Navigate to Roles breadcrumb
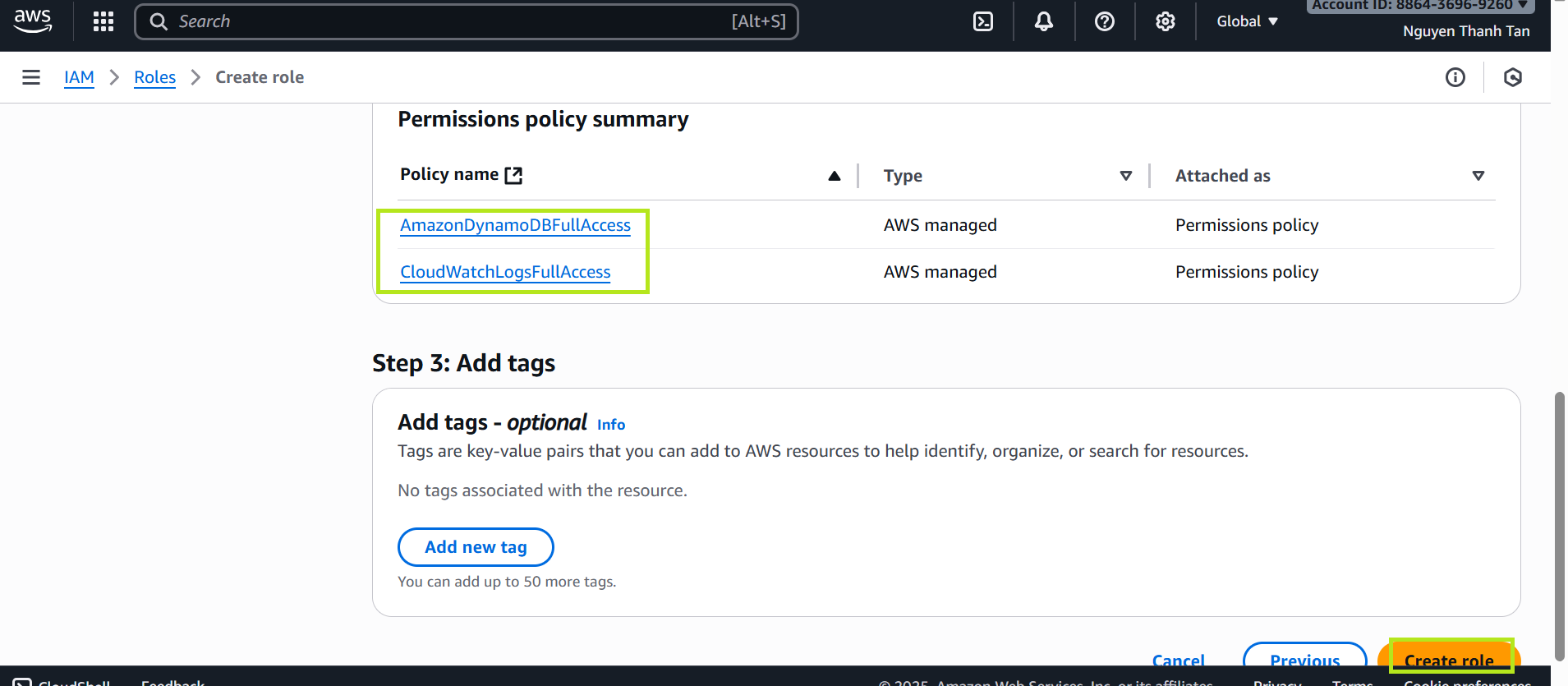The image size is (1568, 686). click(154, 77)
